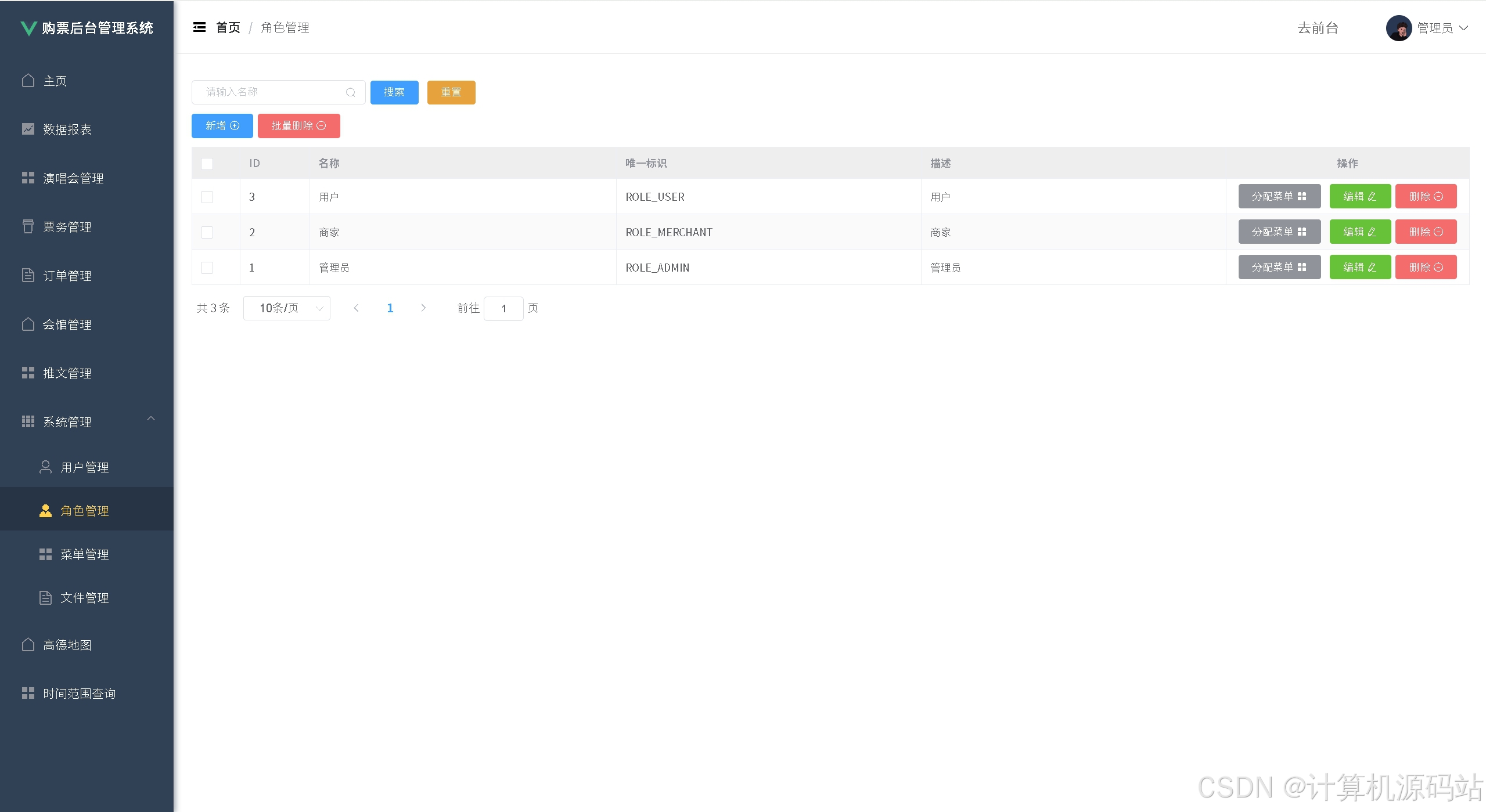The image size is (1486, 812).
Task: Check the ROLE_ADMIN row checkbox
Action: [x=207, y=268]
